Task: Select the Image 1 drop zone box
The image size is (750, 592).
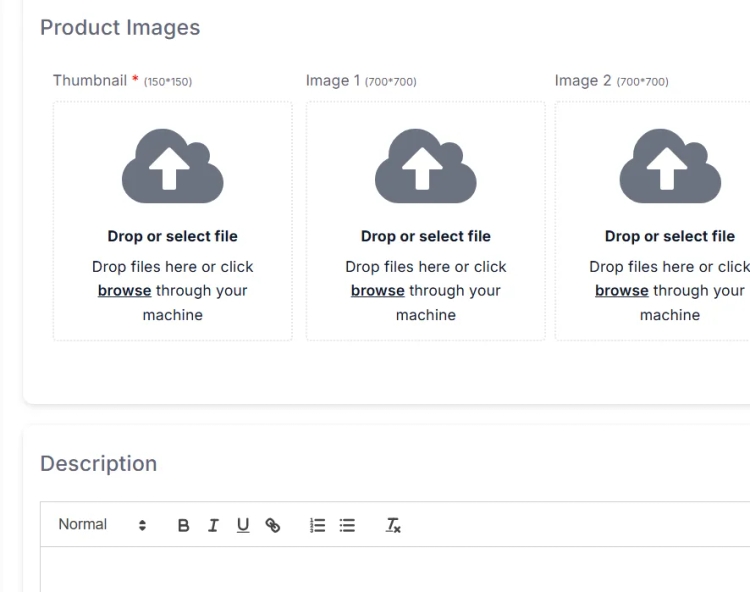Action: point(425,220)
